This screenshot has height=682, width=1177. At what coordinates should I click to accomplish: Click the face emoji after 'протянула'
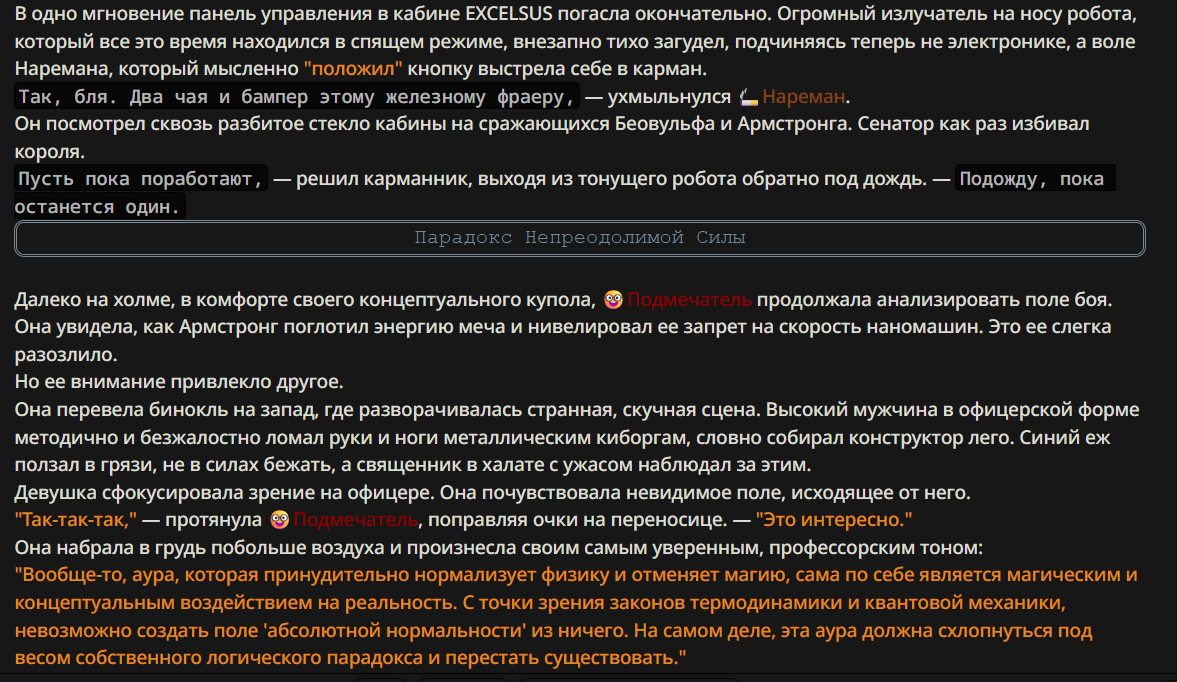pyautogui.click(x=280, y=519)
